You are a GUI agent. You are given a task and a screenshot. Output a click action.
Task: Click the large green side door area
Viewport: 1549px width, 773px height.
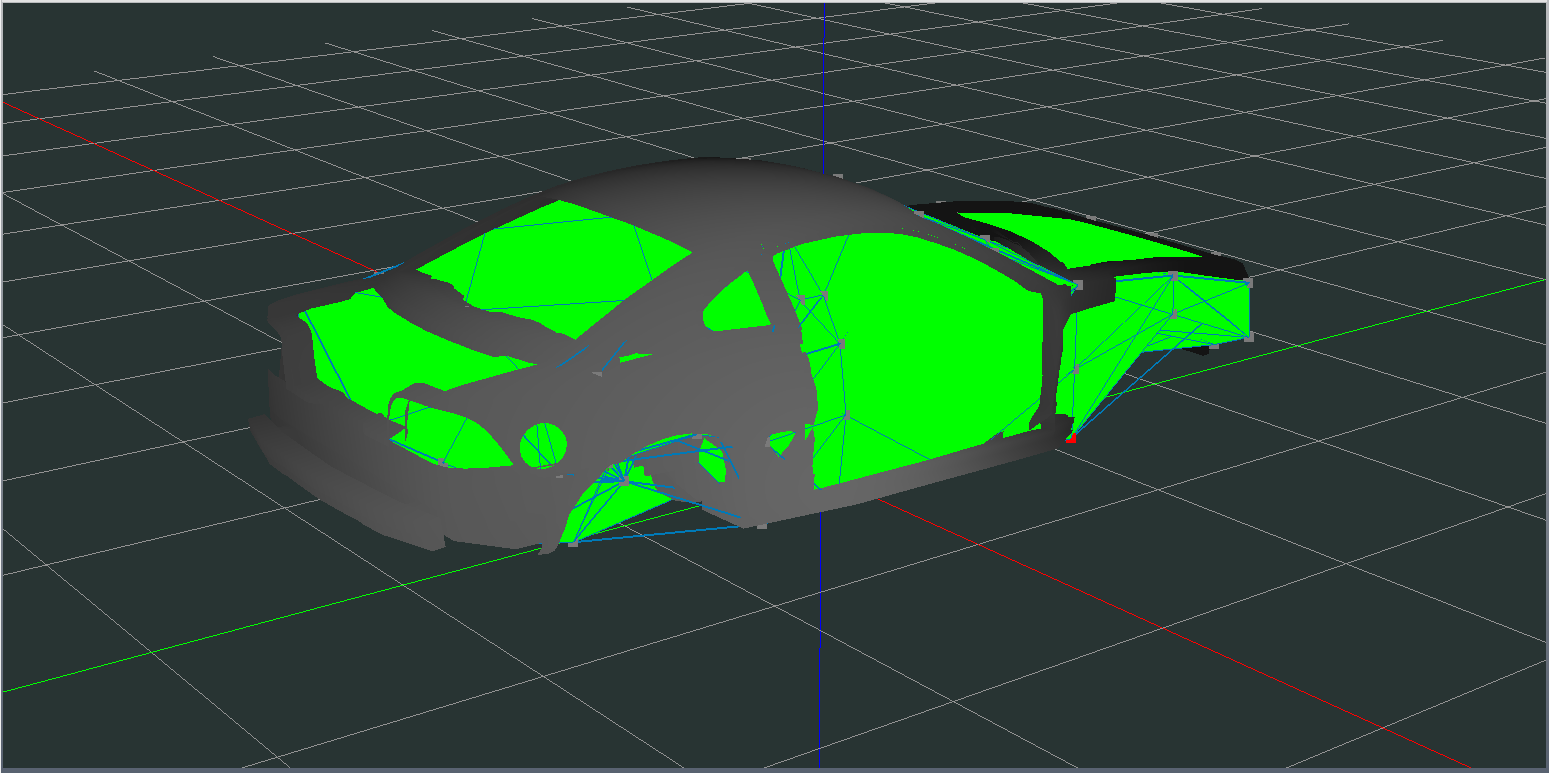point(930,350)
